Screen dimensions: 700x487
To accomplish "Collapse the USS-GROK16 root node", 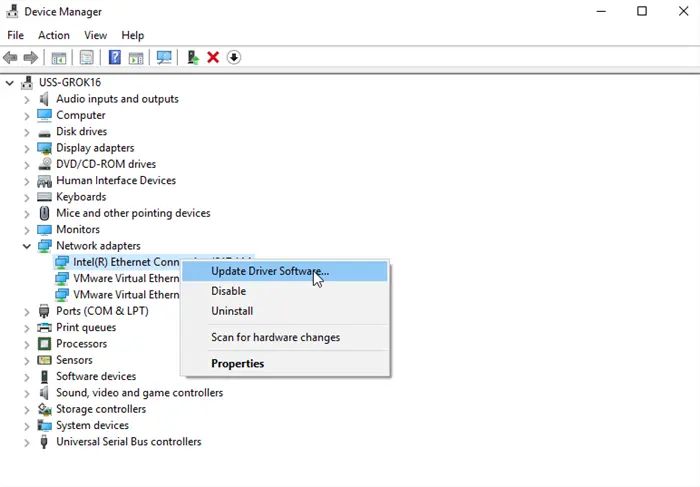I will [x=9, y=83].
